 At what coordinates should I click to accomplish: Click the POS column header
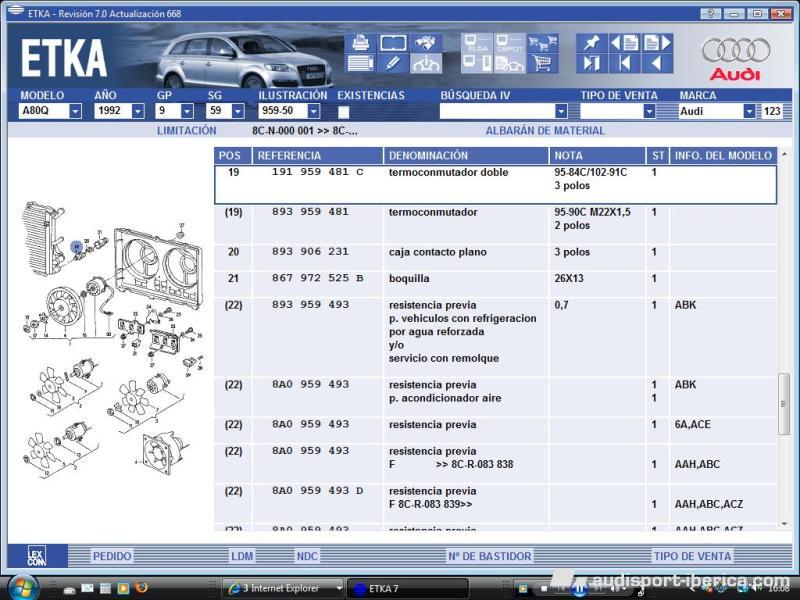pos(233,156)
